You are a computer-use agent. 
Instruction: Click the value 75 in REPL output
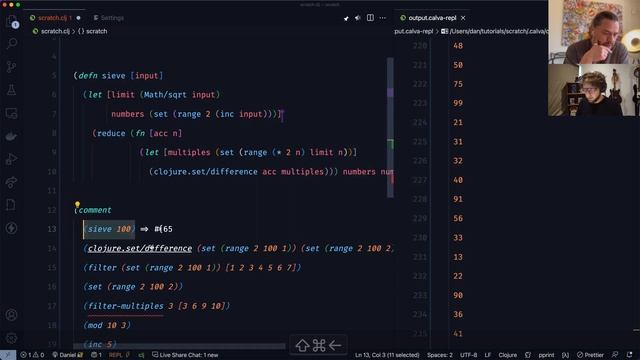(x=458, y=84)
